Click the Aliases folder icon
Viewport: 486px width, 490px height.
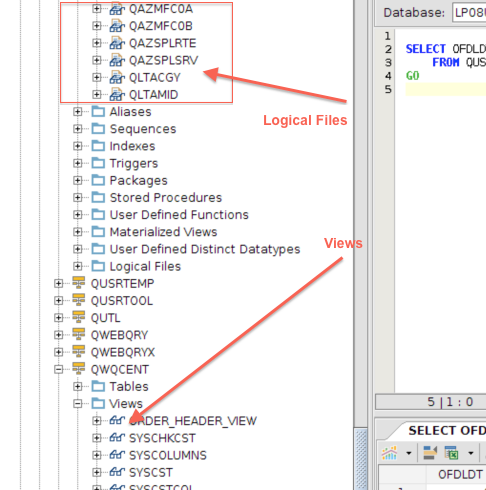(x=98, y=111)
